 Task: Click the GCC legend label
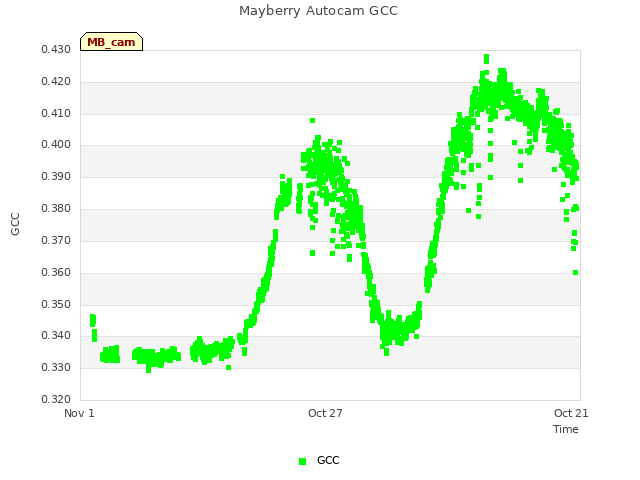tap(328, 460)
